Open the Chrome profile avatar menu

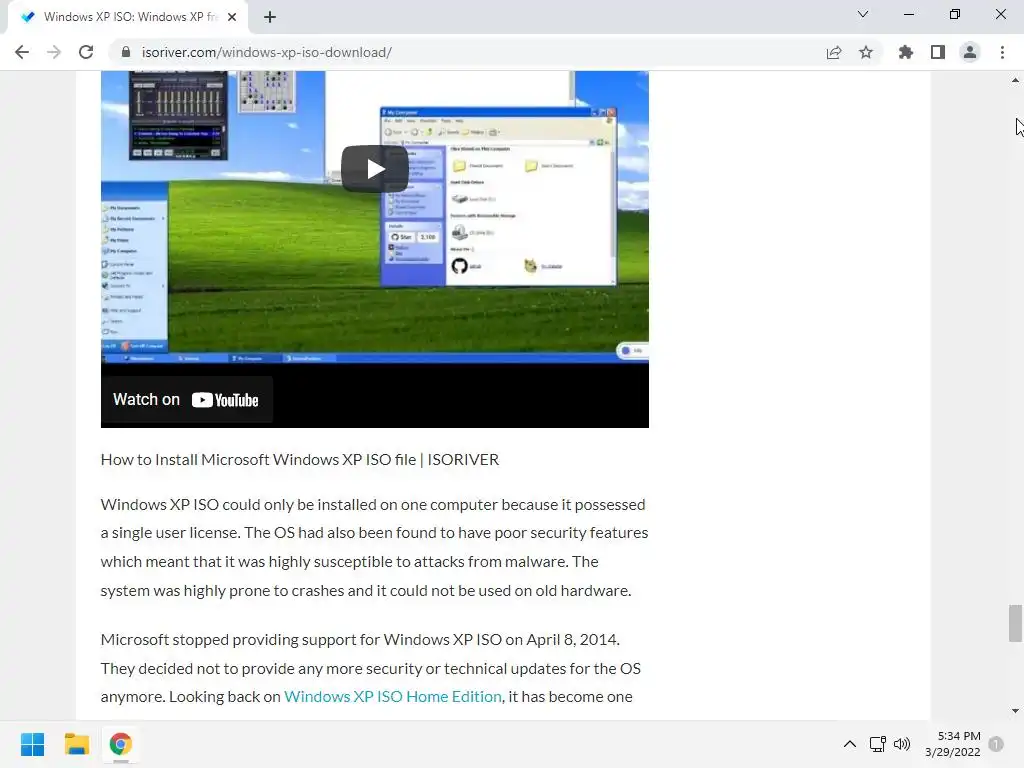click(x=970, y=52)
